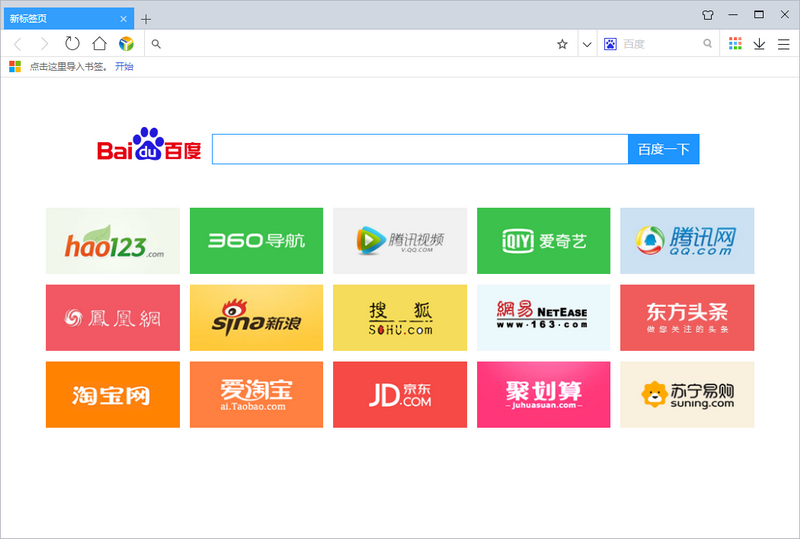Expand the address bar history dropdown arrow

coord(587,44)
